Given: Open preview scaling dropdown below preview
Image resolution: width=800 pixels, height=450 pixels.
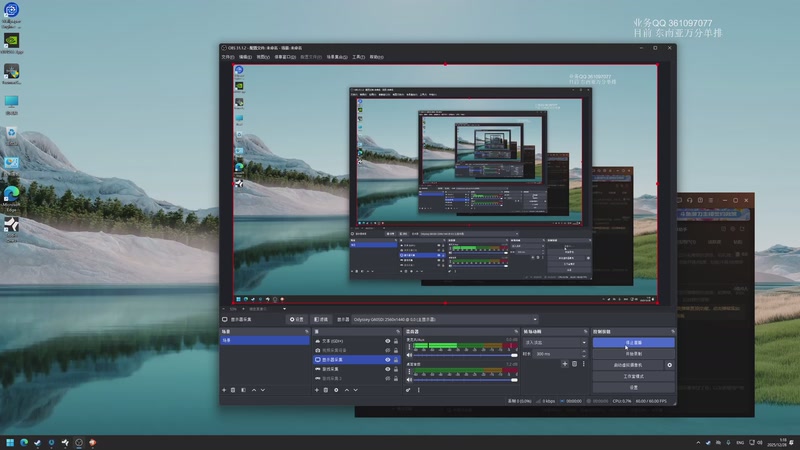Looking at the screenshot, I should point(284,309).
